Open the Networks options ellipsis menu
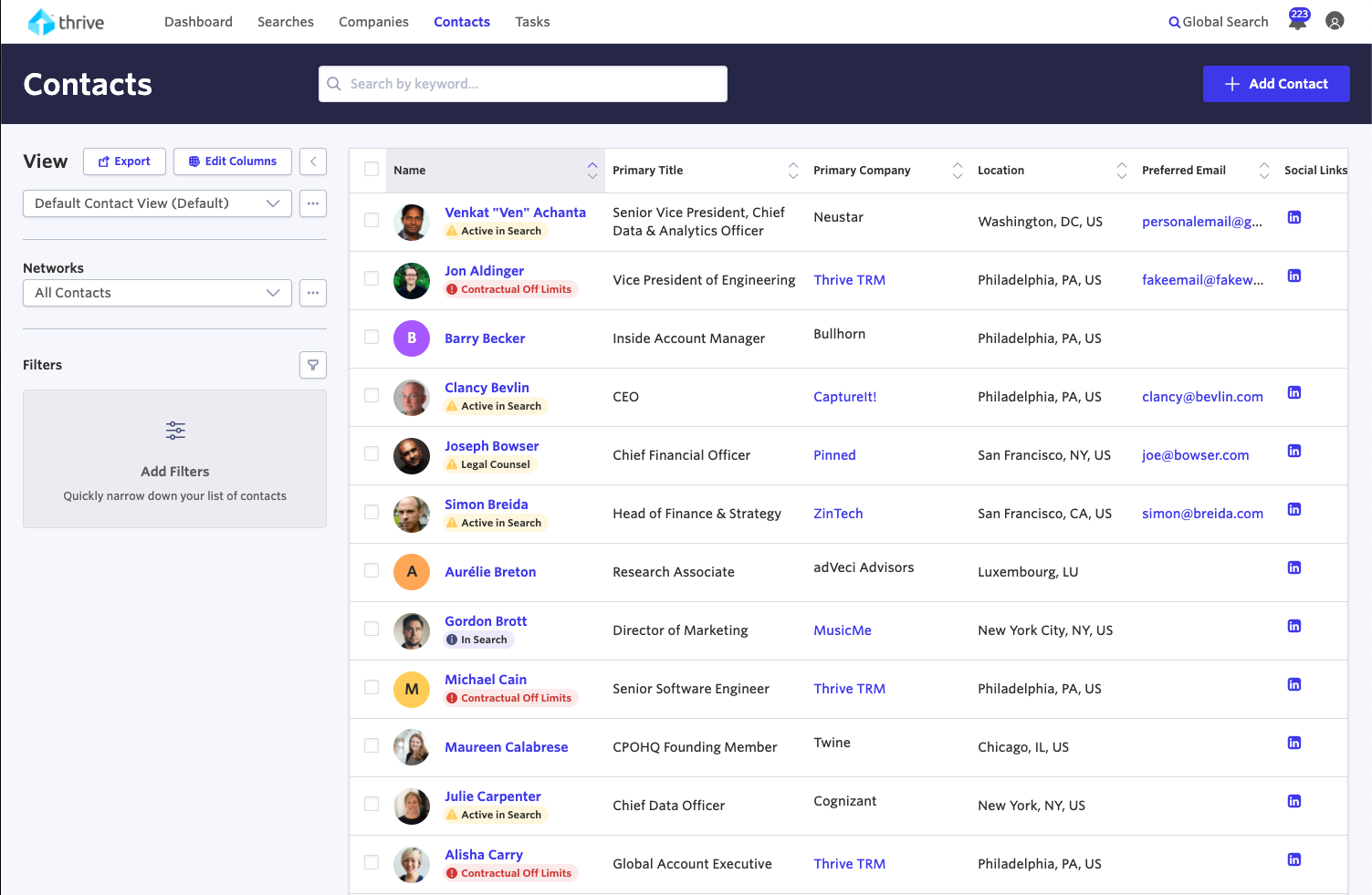Image resolution: width=1372 pixels, height=895 pixels. pyautogui.click(x=313, y=293)
